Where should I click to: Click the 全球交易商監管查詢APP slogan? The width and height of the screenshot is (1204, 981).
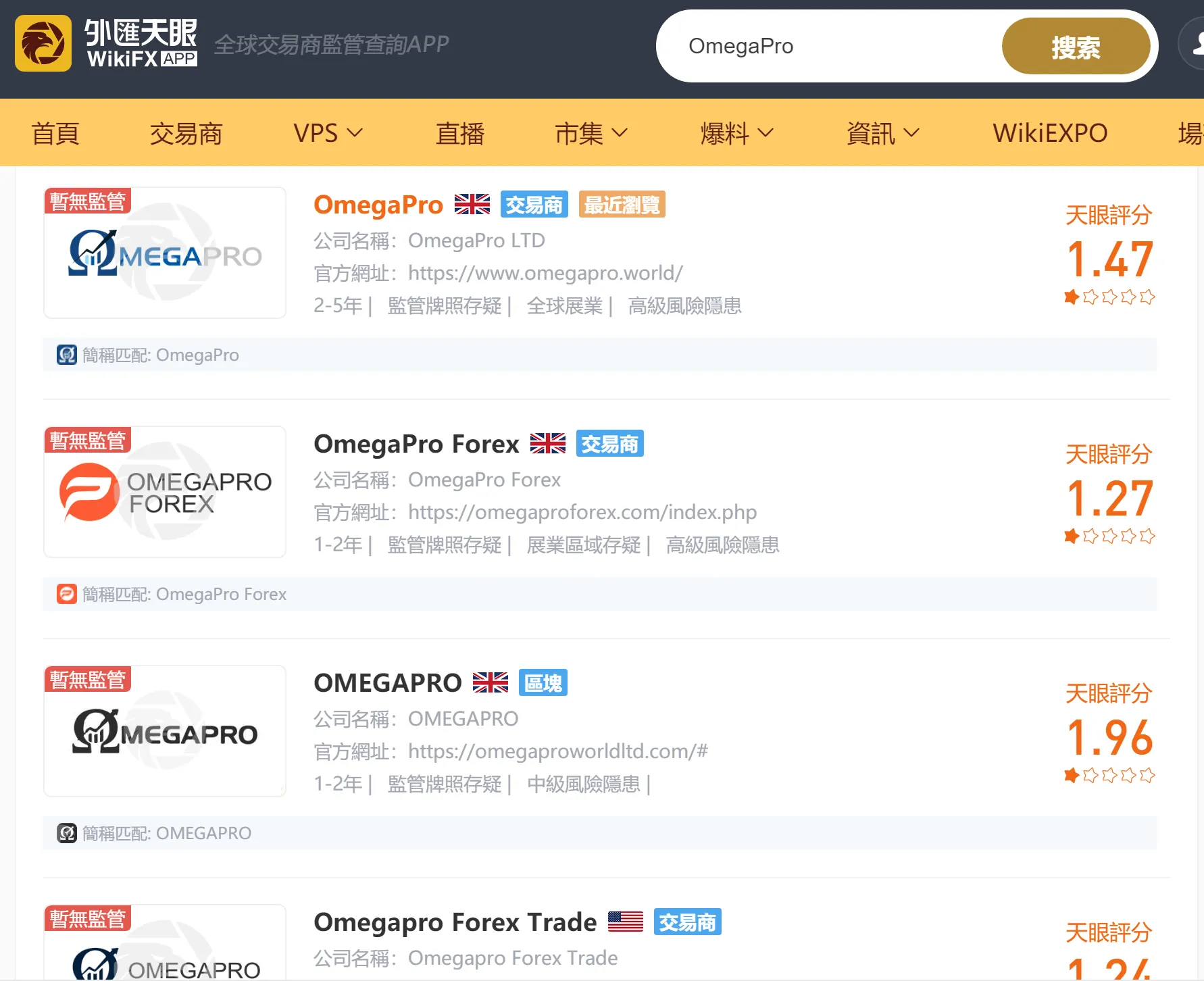(332, 45)
